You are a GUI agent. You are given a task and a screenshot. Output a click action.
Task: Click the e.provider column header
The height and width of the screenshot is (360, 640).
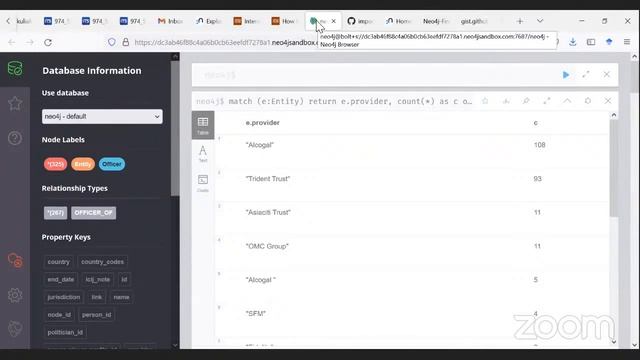point(262,122)
